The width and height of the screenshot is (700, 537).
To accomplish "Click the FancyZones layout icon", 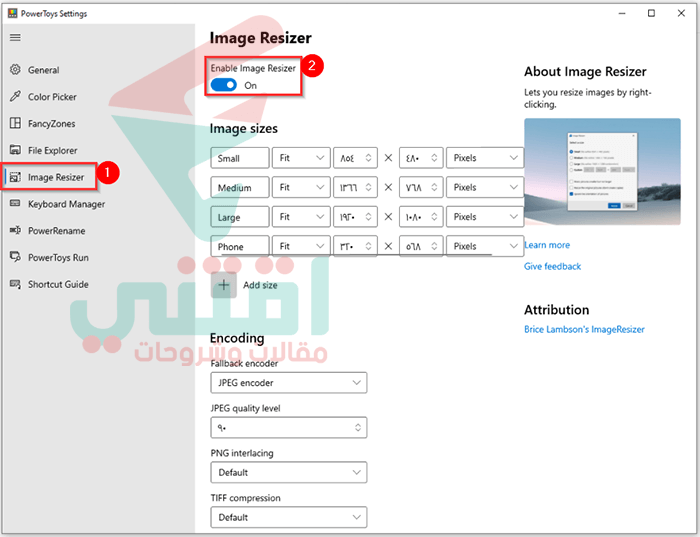I will pos(15,123).
